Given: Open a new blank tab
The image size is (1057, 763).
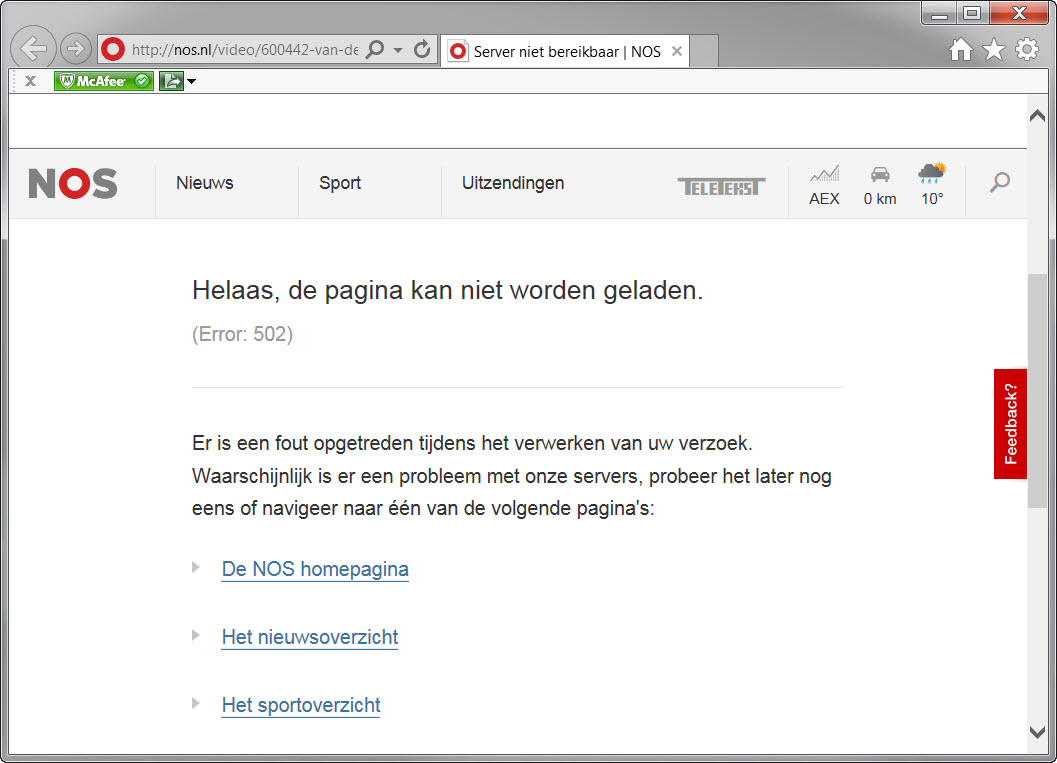Looking at the screenshot, I should tap(704, 52).
